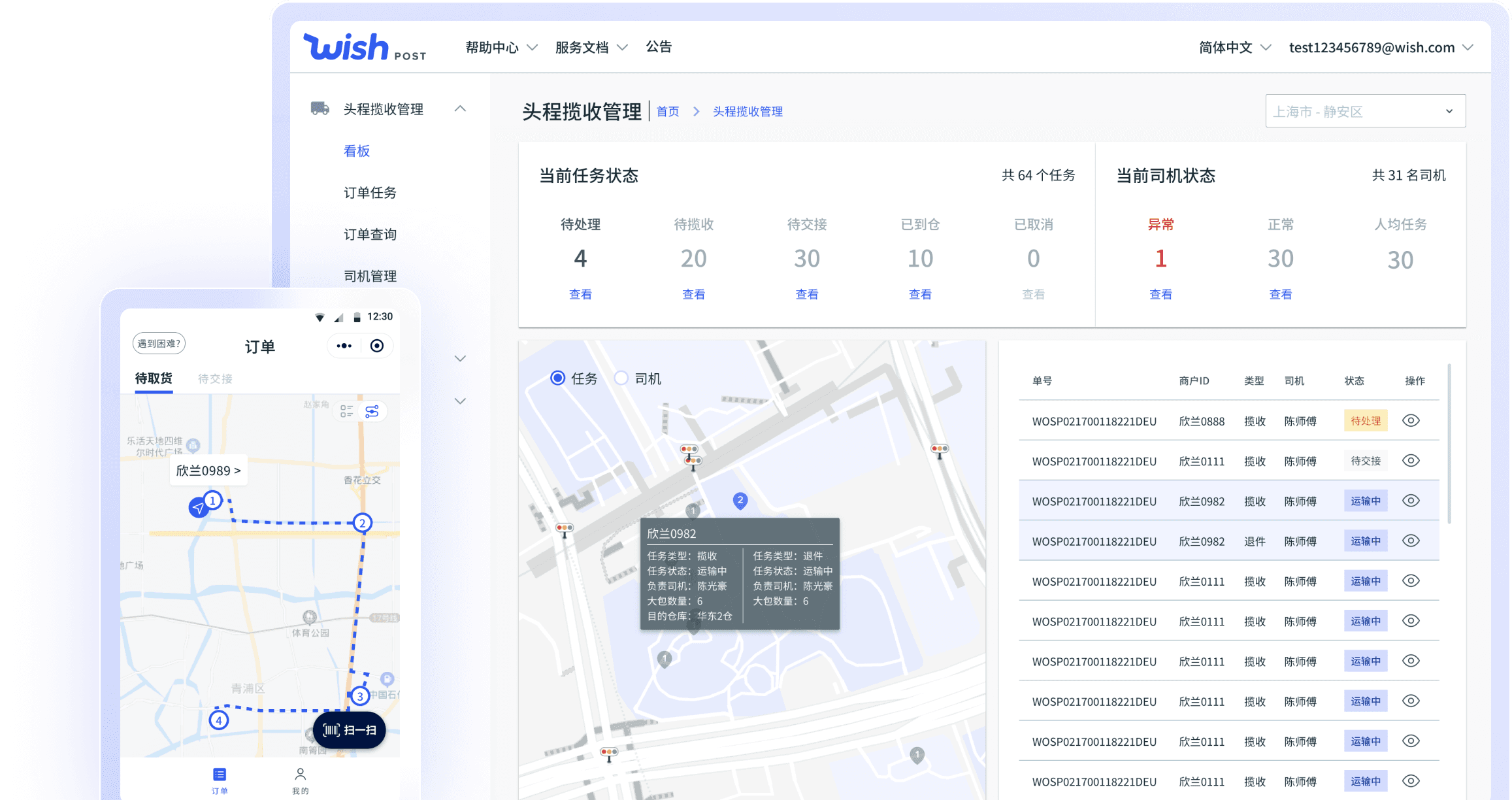
Task: Open the eye icon on the 欣兰0982 揽收 row
Action: point(1411,501)
